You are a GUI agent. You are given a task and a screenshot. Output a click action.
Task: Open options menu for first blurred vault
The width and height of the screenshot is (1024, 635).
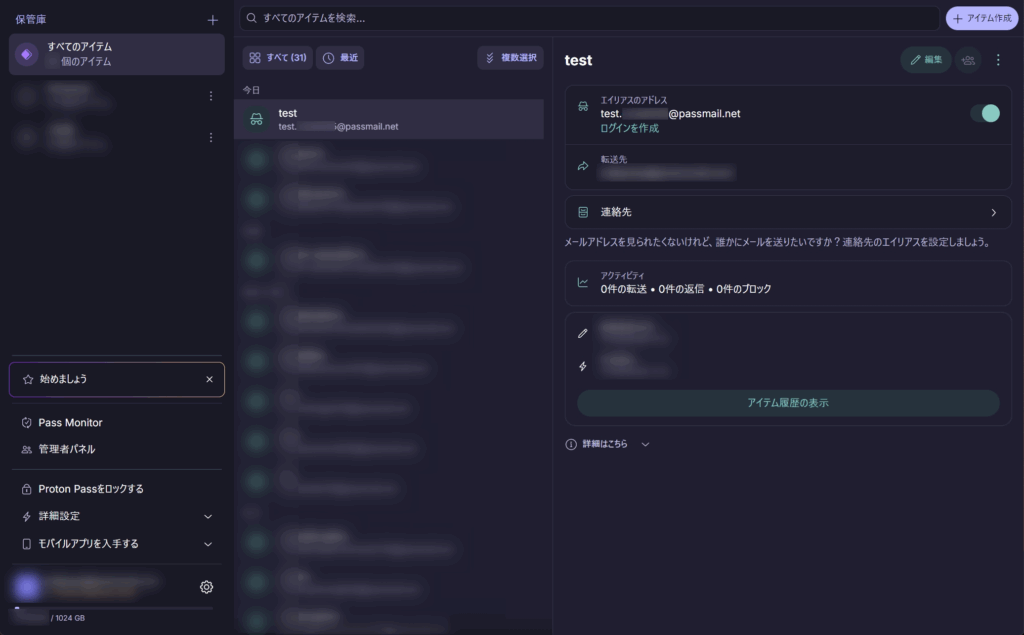[x=211, y=96]
